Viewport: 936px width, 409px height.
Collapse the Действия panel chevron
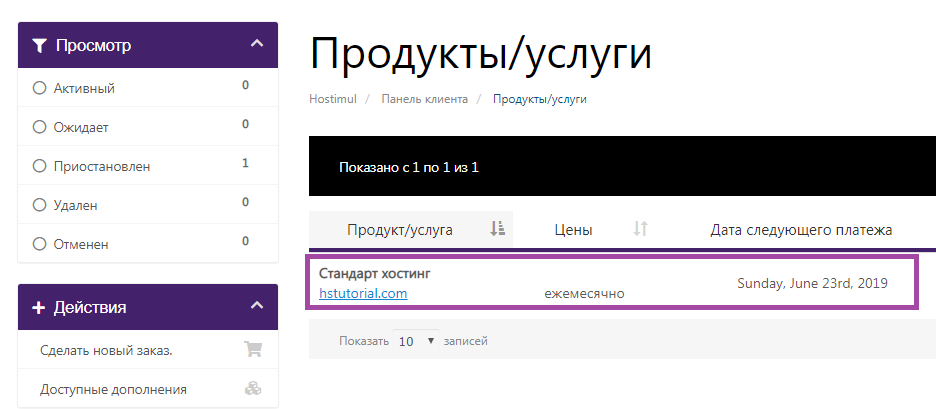tap(257, 306)
